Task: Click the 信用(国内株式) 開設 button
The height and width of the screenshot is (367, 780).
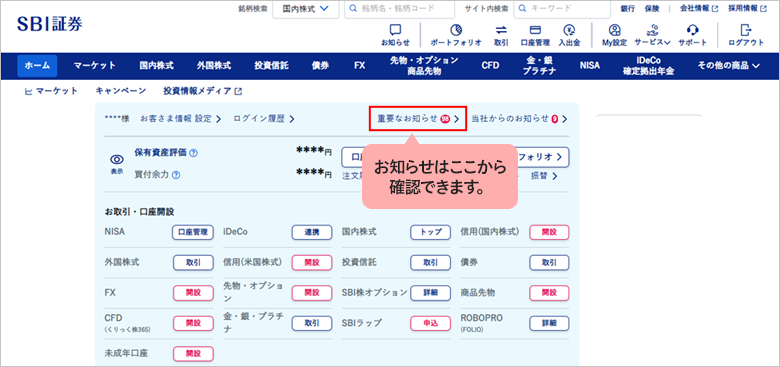Action: tap(549, 232)
